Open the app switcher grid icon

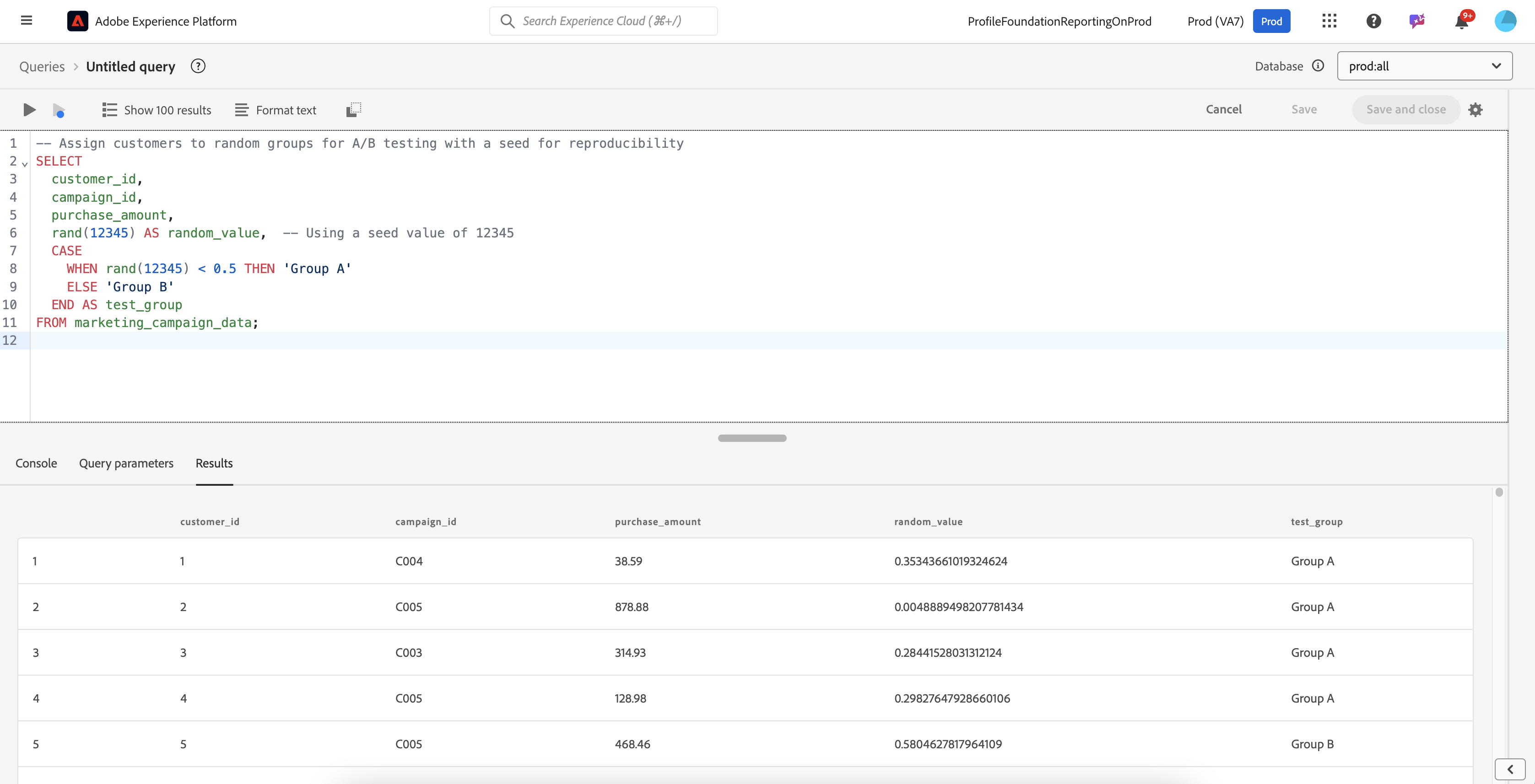[1329, 21]
